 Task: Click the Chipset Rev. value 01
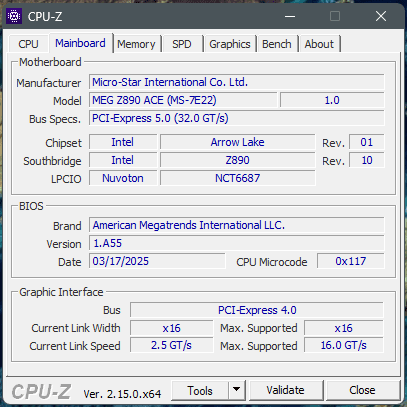tap(367, 142)
